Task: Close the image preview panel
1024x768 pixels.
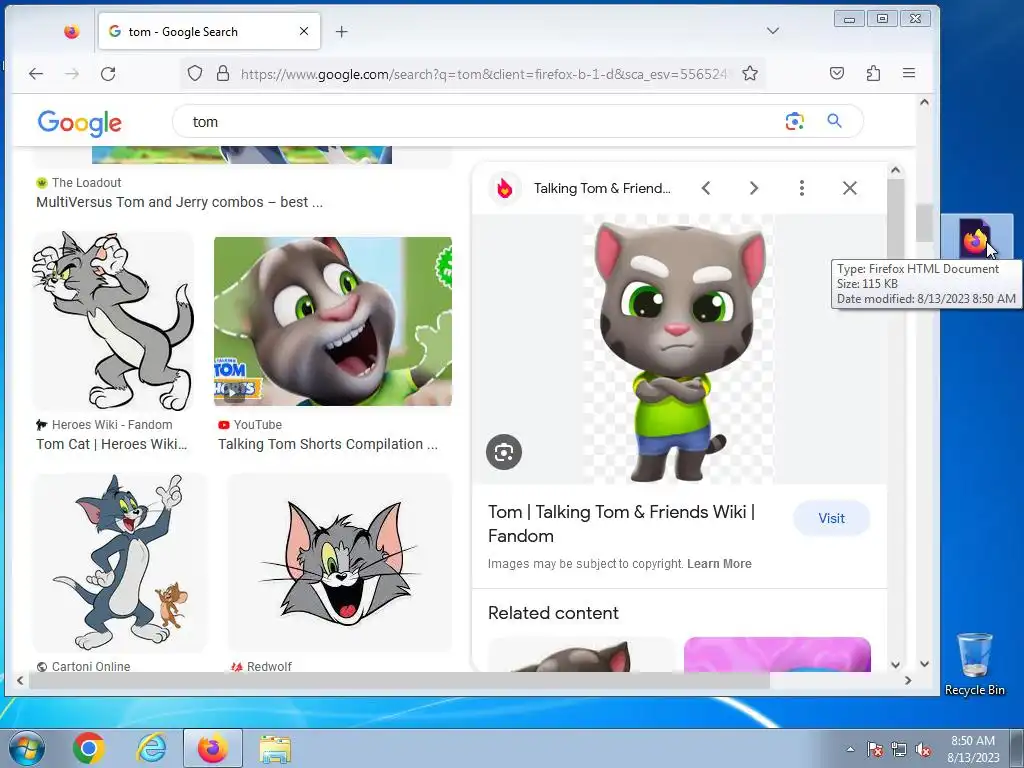Action: tap(850, 188)
